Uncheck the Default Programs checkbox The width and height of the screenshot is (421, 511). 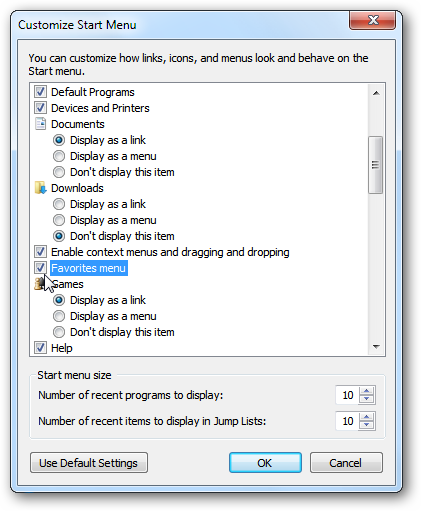pyautogui.click(x=40, y=92)
